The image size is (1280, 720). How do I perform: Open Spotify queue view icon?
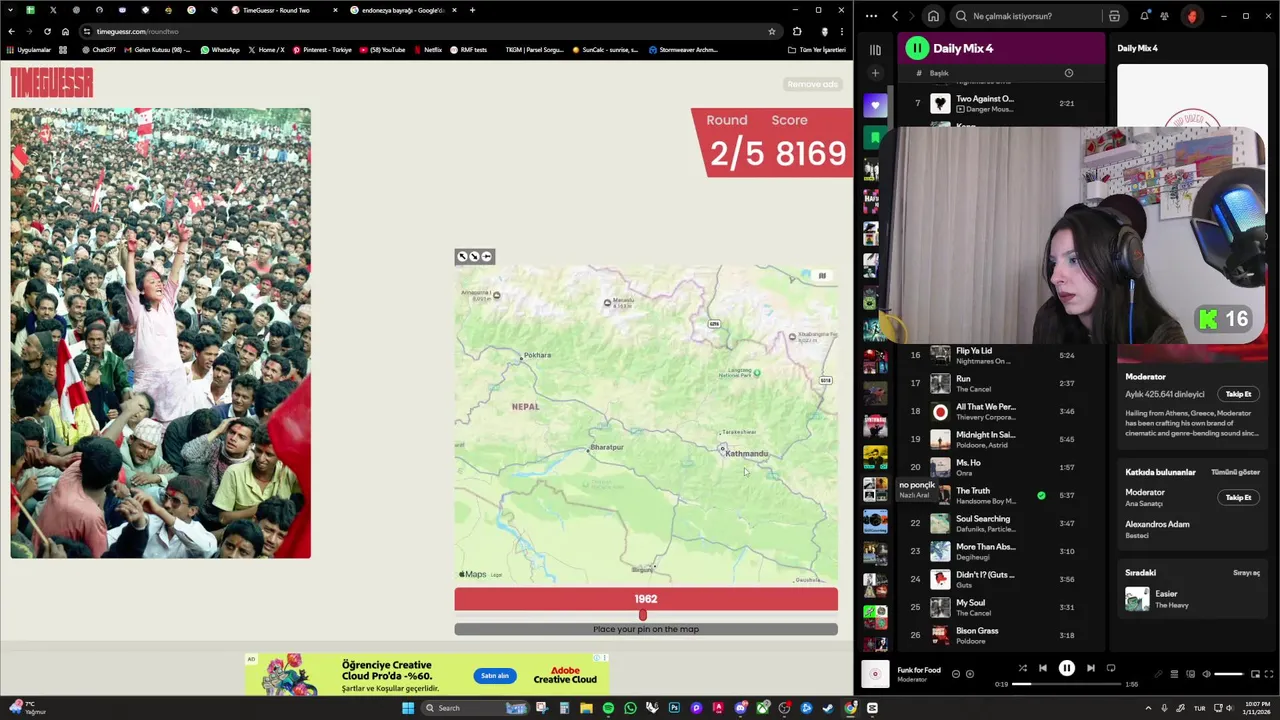1174,674
